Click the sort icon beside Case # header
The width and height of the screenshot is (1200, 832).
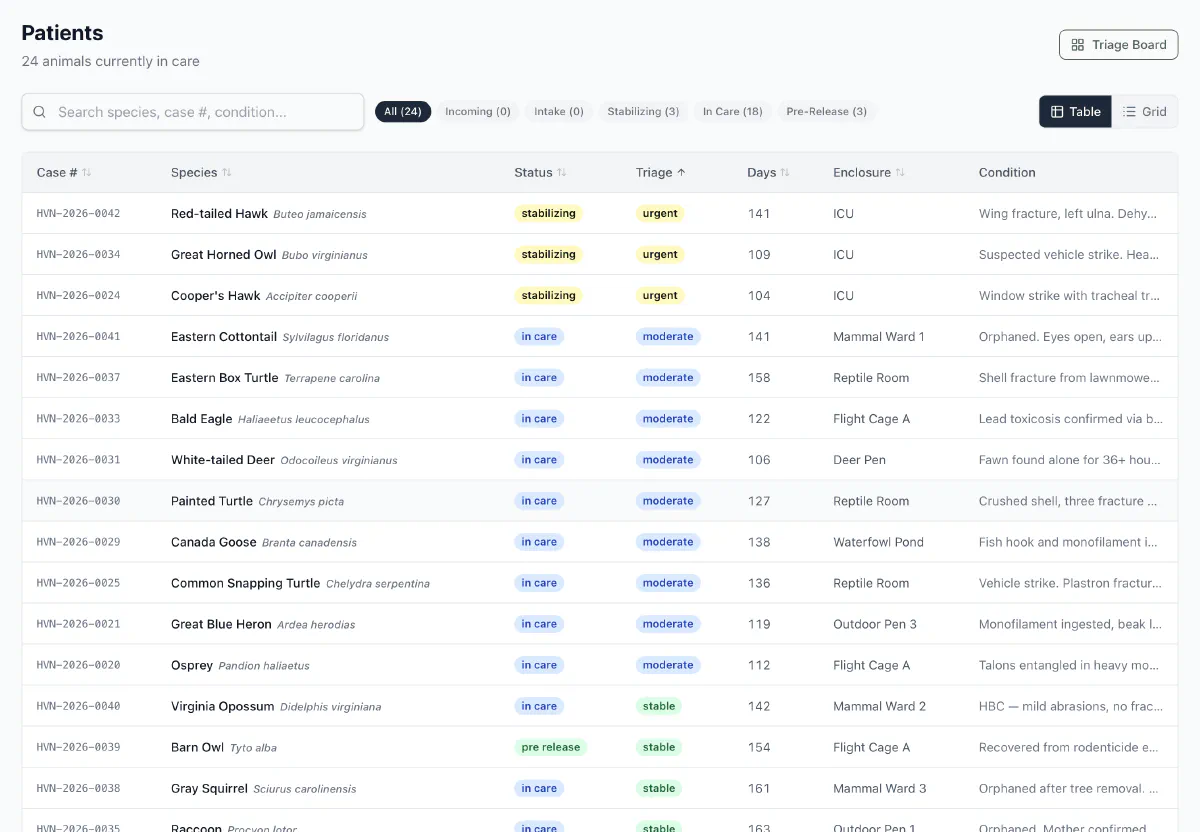[87, 173]
